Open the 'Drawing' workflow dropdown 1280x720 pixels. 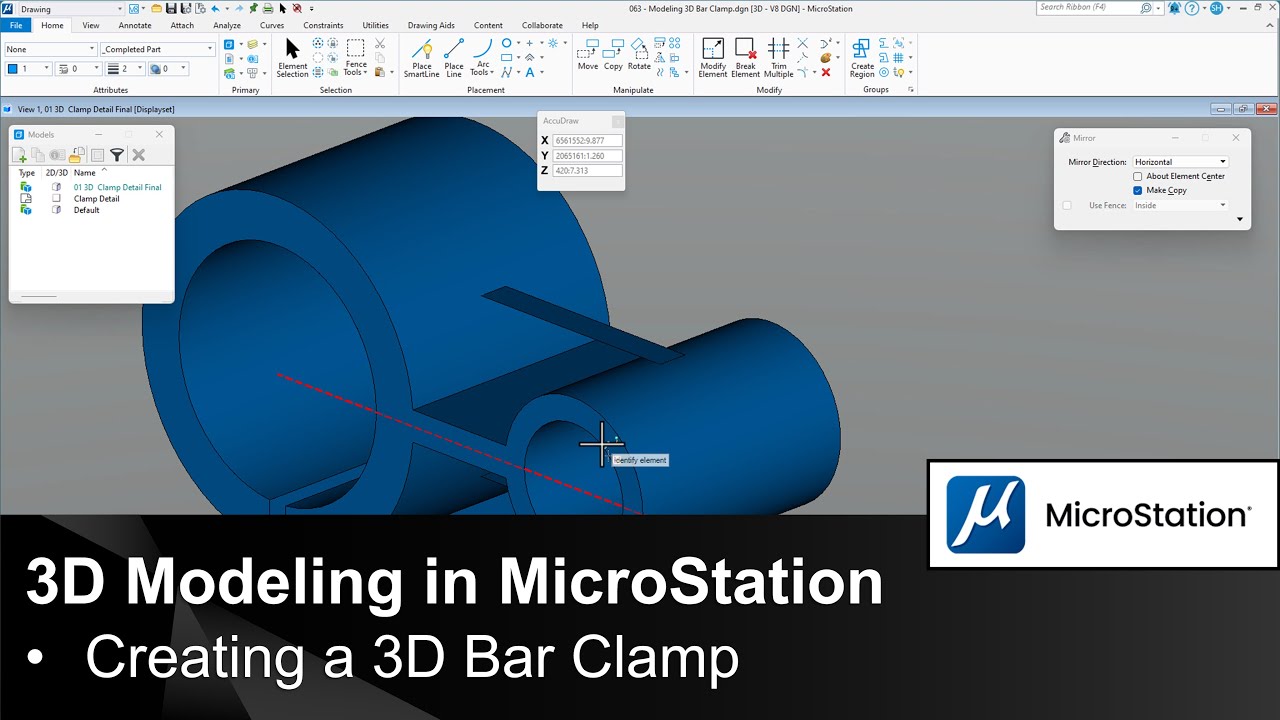click(70, 9)
